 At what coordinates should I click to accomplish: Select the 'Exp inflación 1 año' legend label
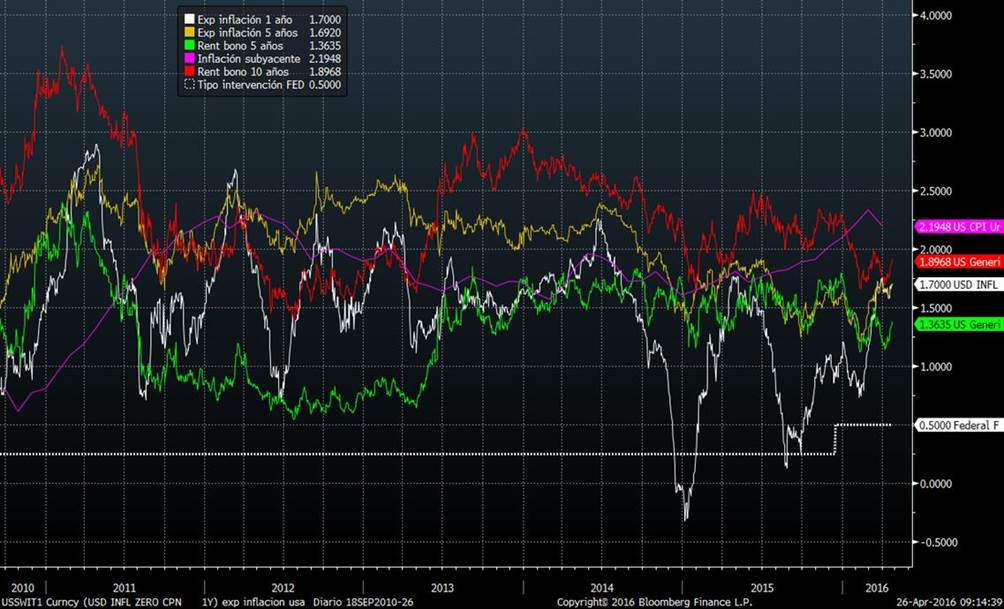(x=245, y=20)
